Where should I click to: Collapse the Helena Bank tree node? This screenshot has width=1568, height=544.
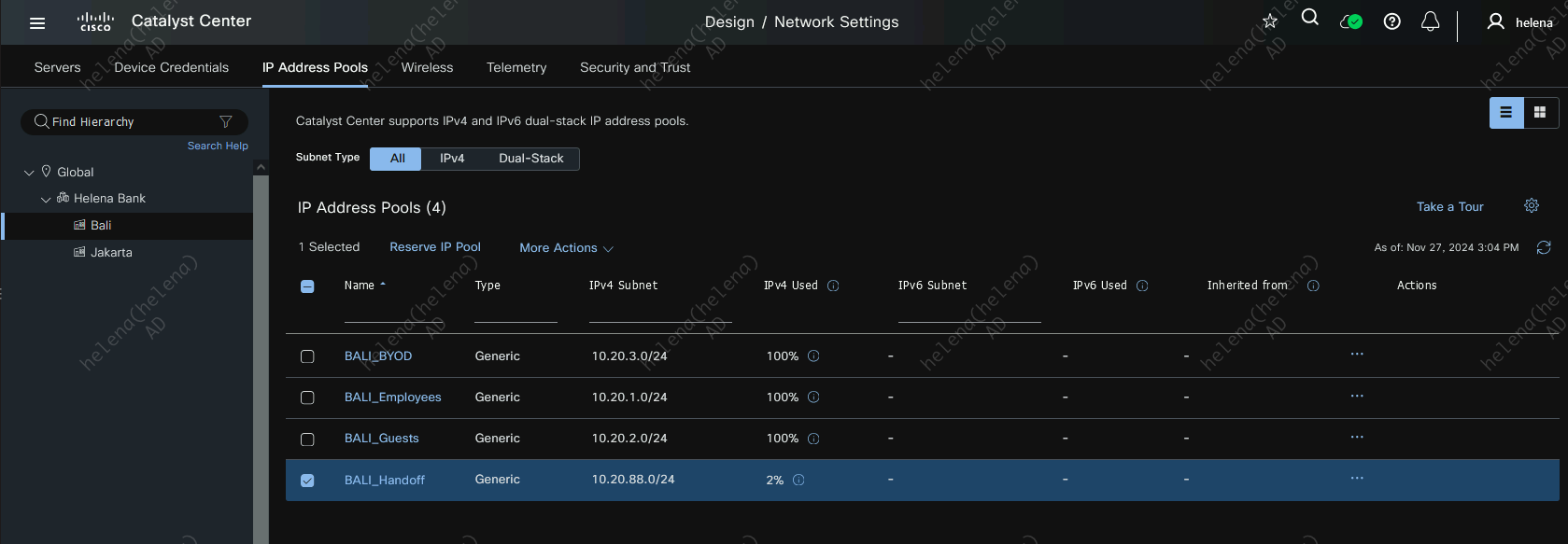click(46, 199)
